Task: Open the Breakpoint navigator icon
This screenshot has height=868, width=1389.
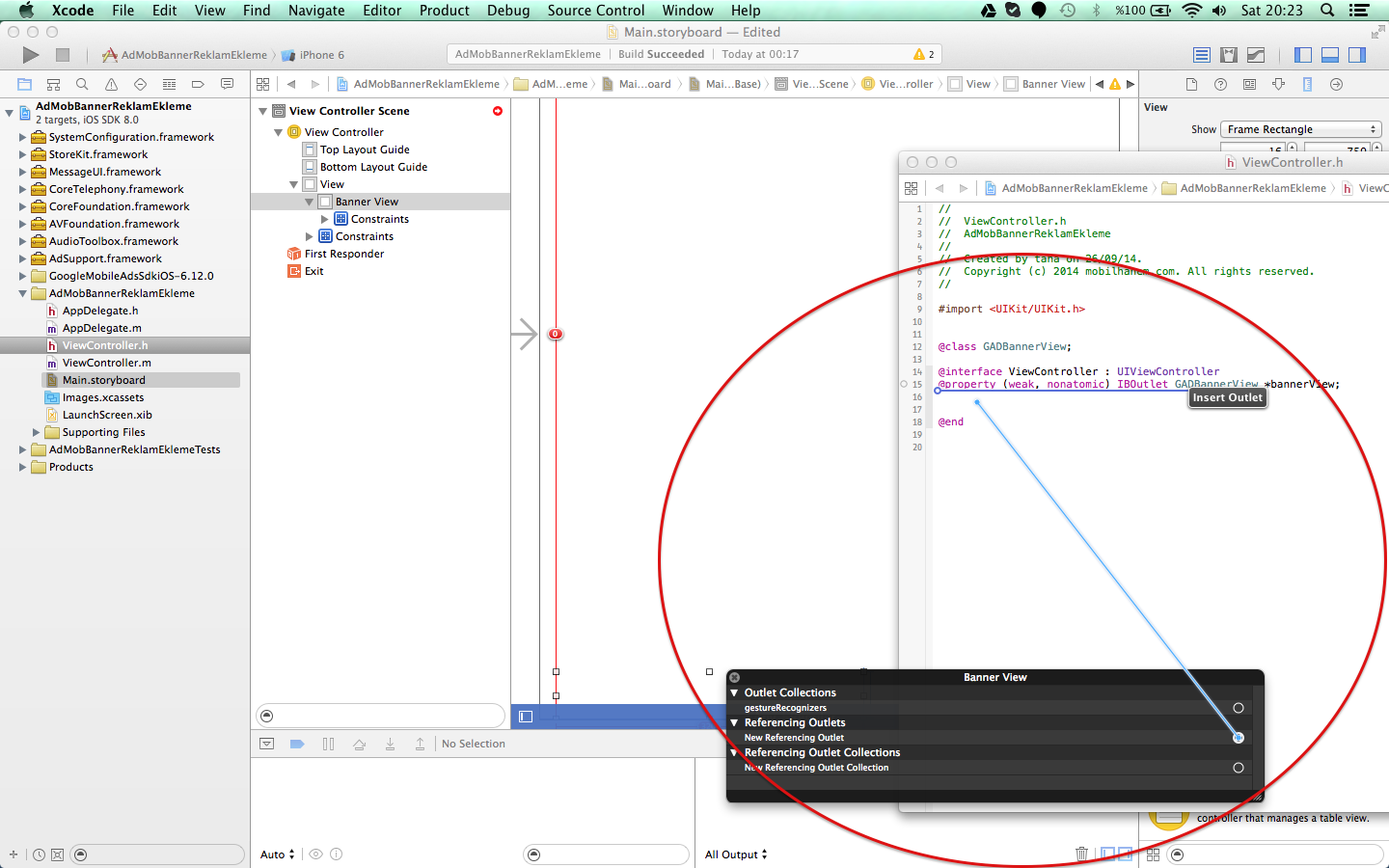Action: pyautogui.click(x=198, y=84)
